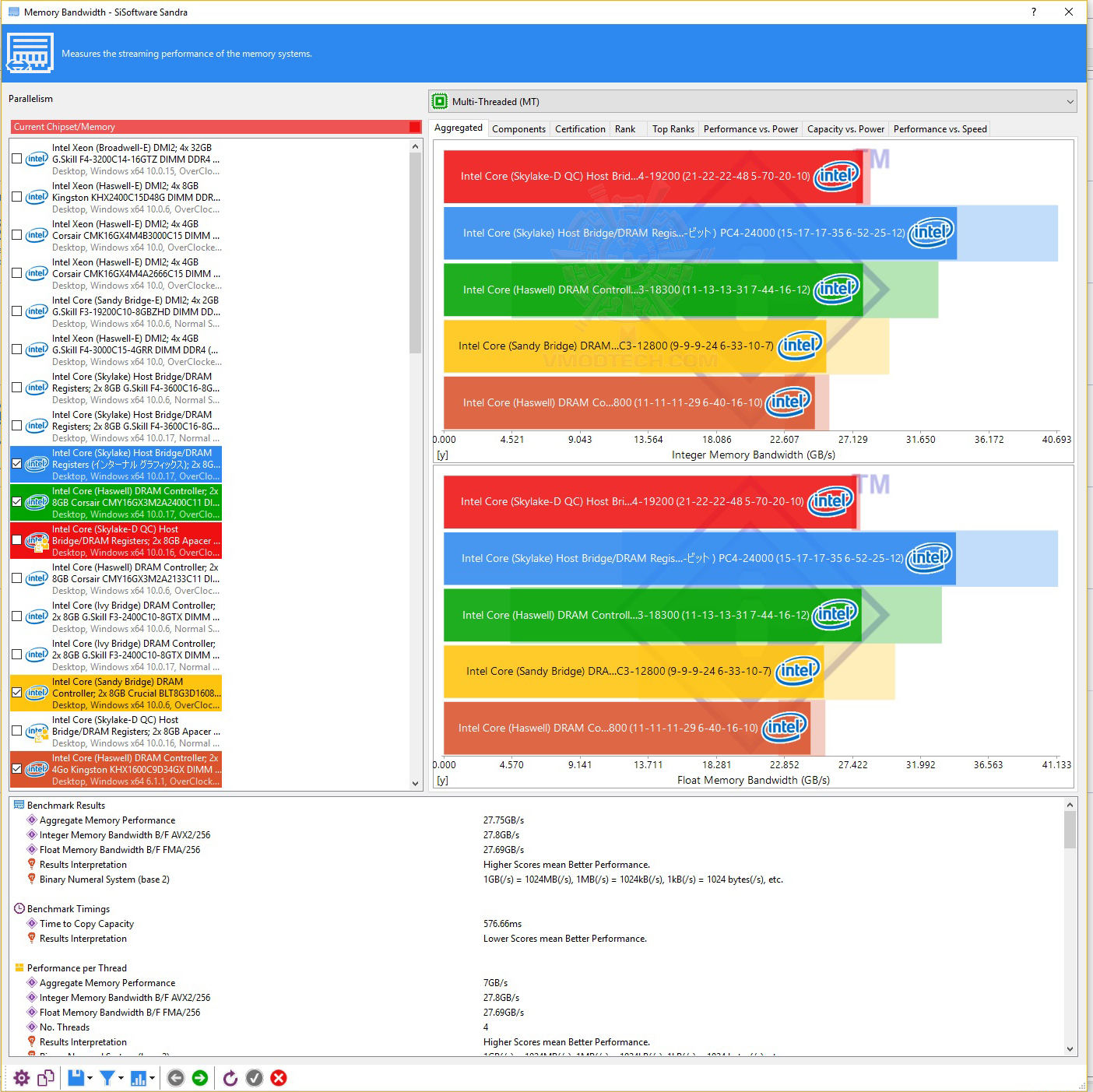Switch to Performance vs. Power tab

[x=750, y=129]
